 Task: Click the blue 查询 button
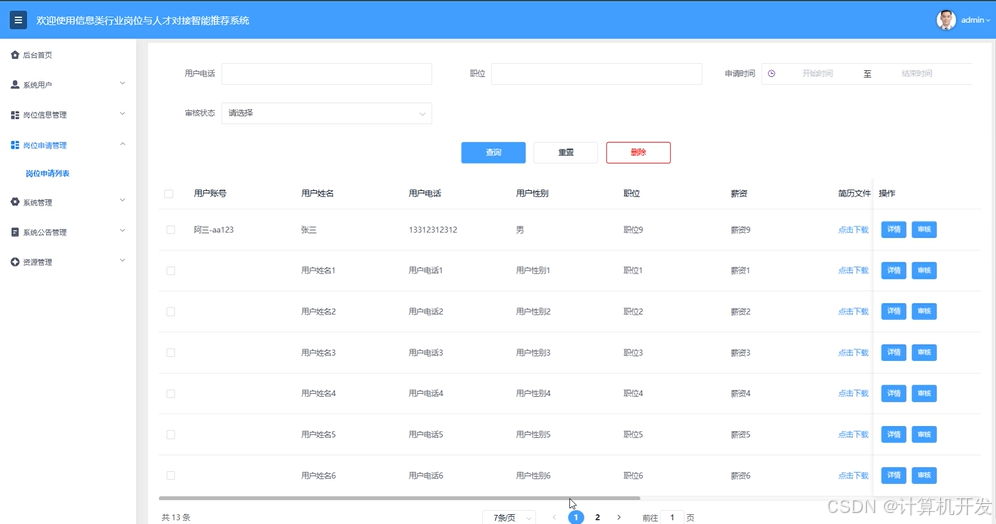point(494,152)
